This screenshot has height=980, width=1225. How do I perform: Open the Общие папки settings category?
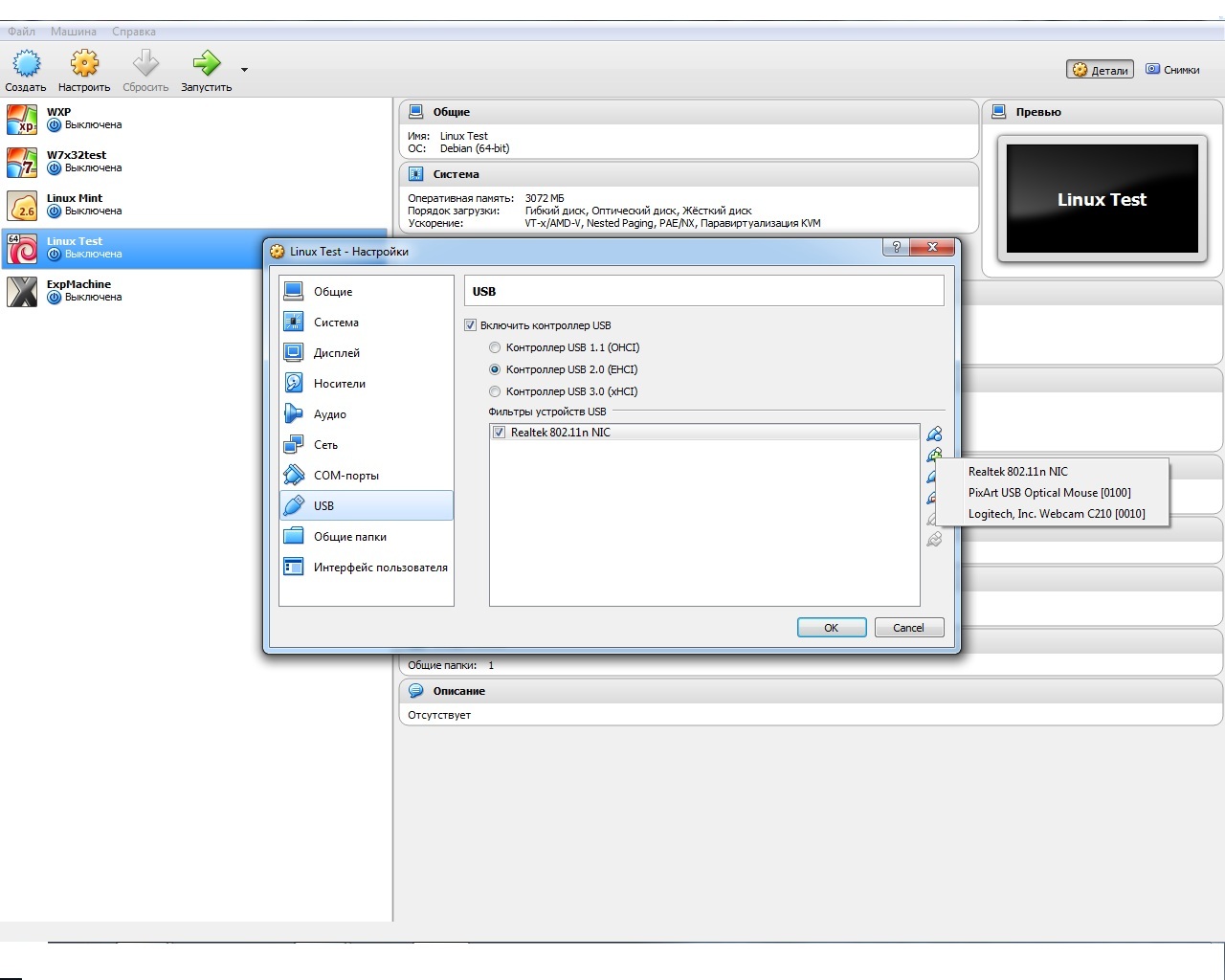(x=367, y=537)
